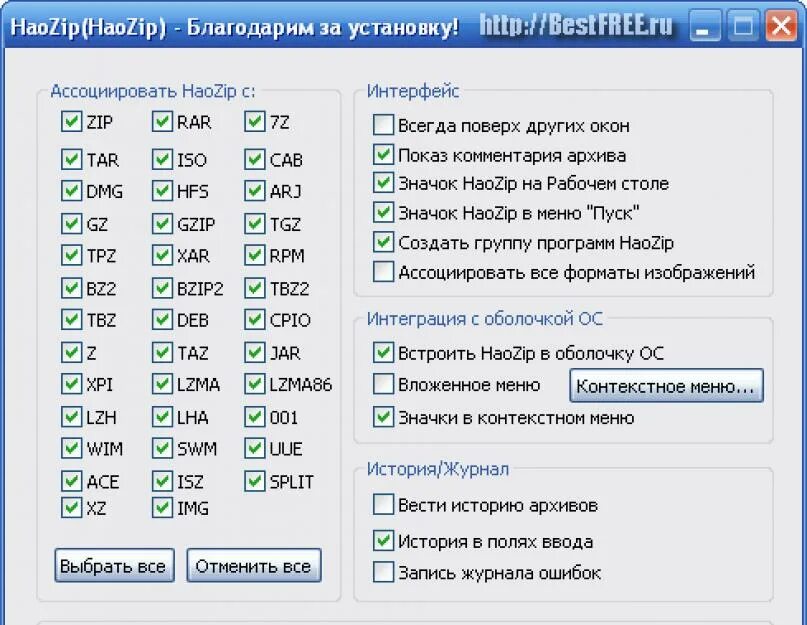807x625 pixels.
Task: Toggle the WIM format checkbox
Action: [x=71, y=448]
